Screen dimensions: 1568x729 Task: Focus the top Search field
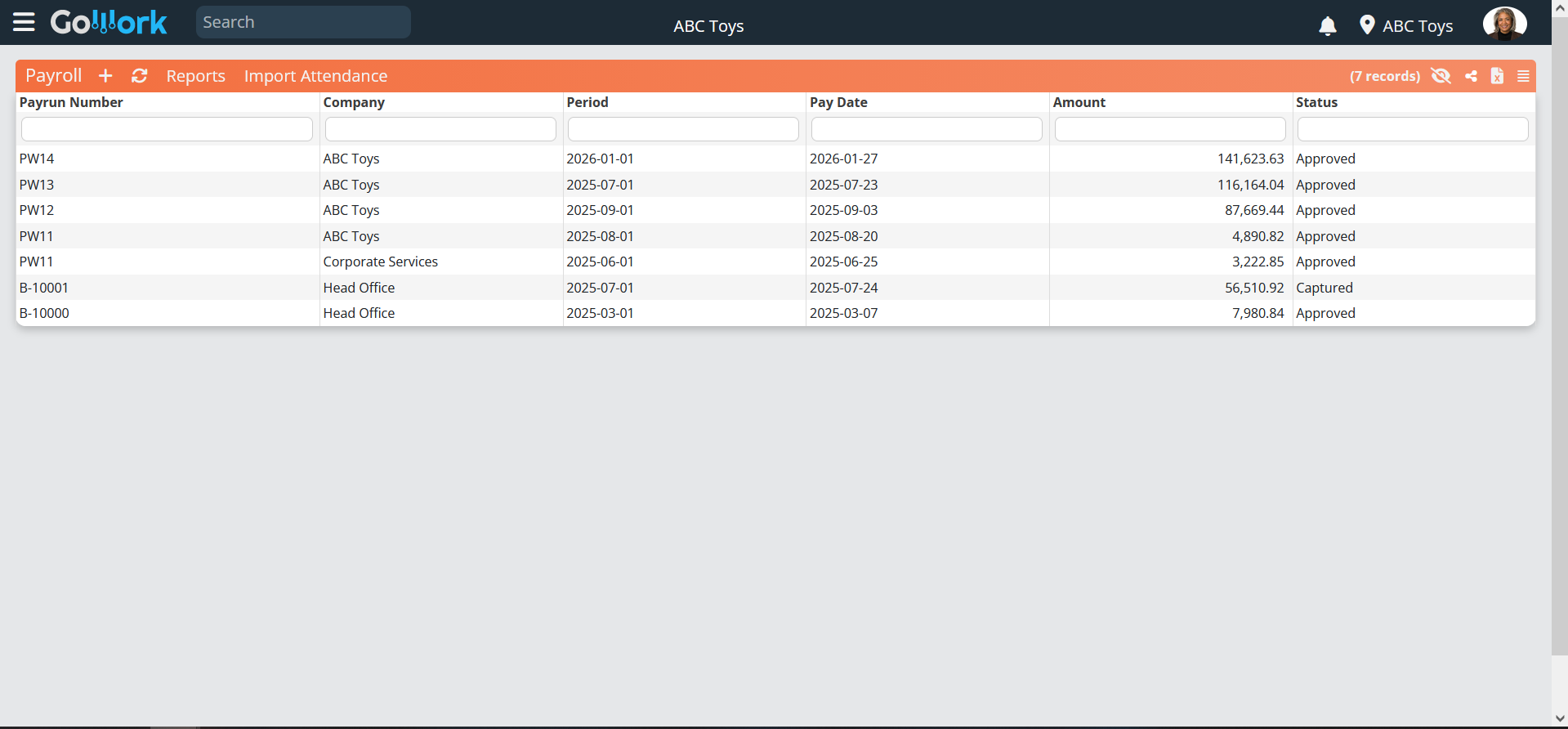[x=303, y=22]
